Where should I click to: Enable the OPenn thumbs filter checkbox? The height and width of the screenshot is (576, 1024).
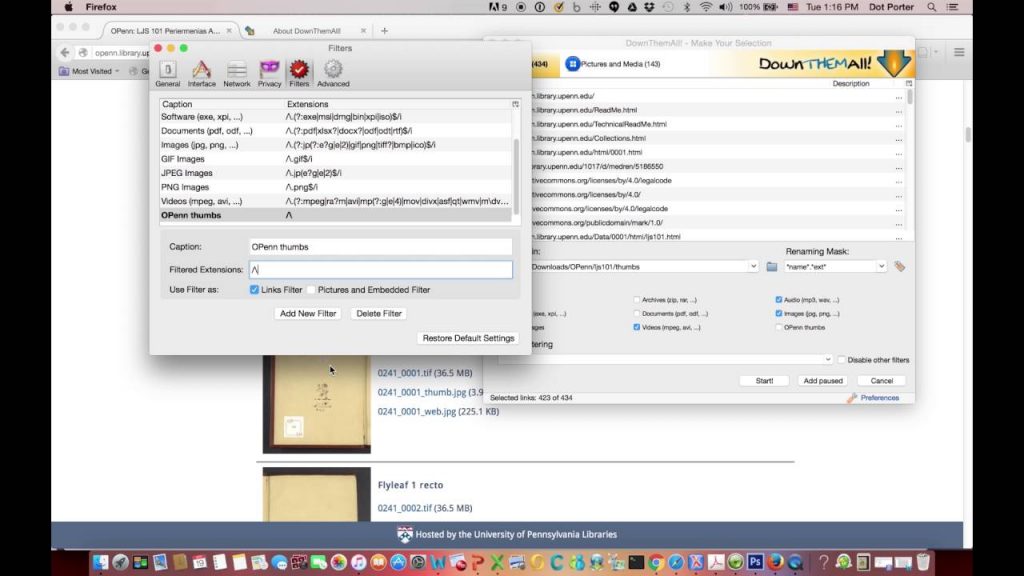pyautogui.click(x=778, y=327)
